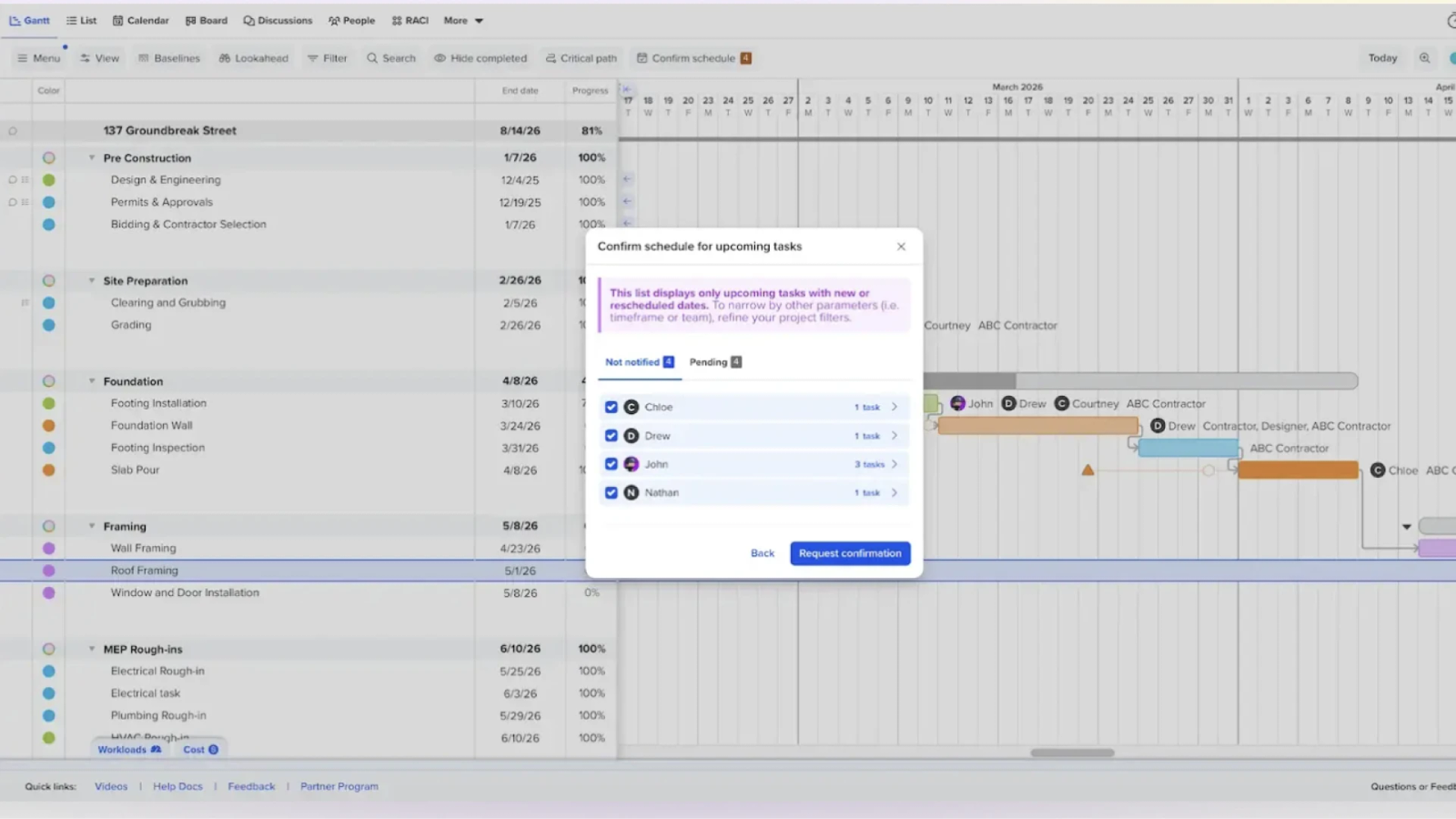Open the Cost panel

tap(200, 750)
